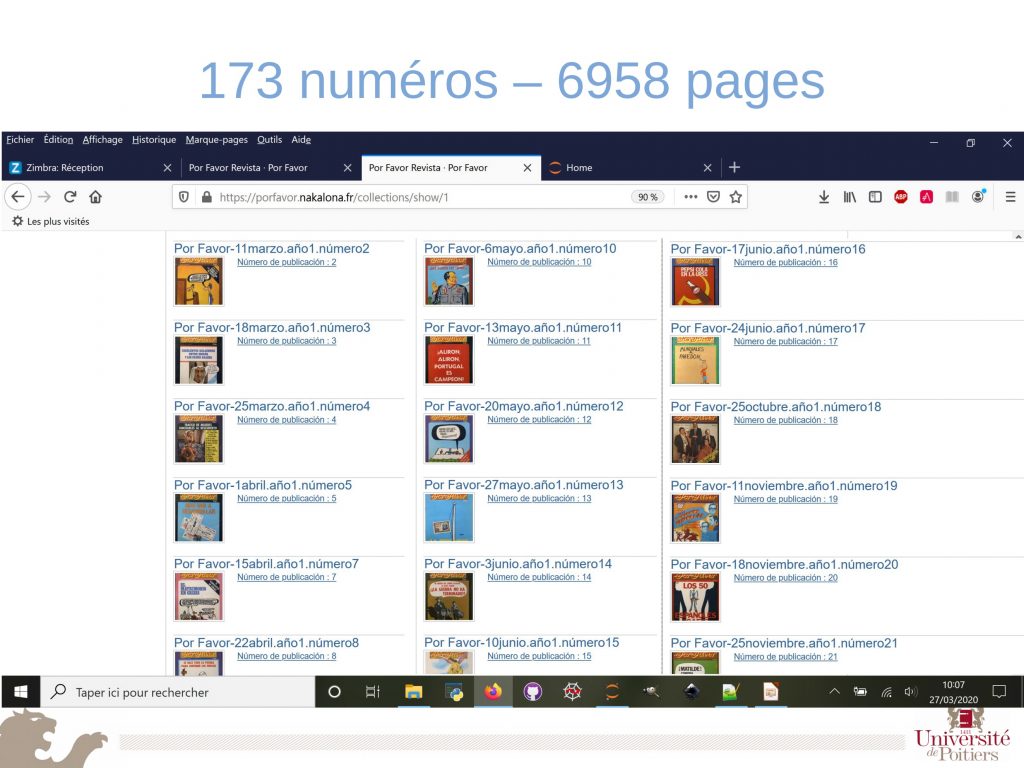Open the Firefox library icon
The height and width of the screenshot is (768, 1024).
coord(849,197)
